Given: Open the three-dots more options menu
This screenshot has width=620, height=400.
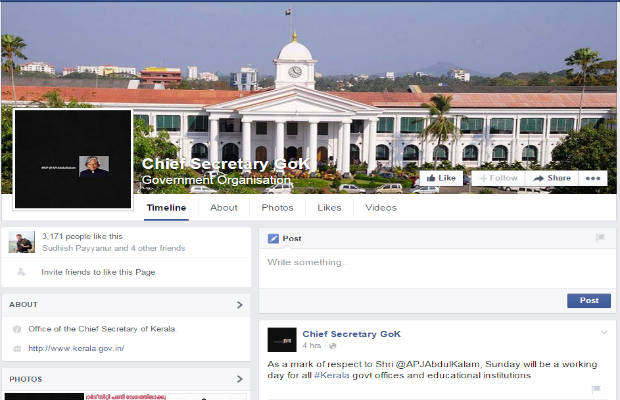Looking at the screenshot, I should [593, 178].
